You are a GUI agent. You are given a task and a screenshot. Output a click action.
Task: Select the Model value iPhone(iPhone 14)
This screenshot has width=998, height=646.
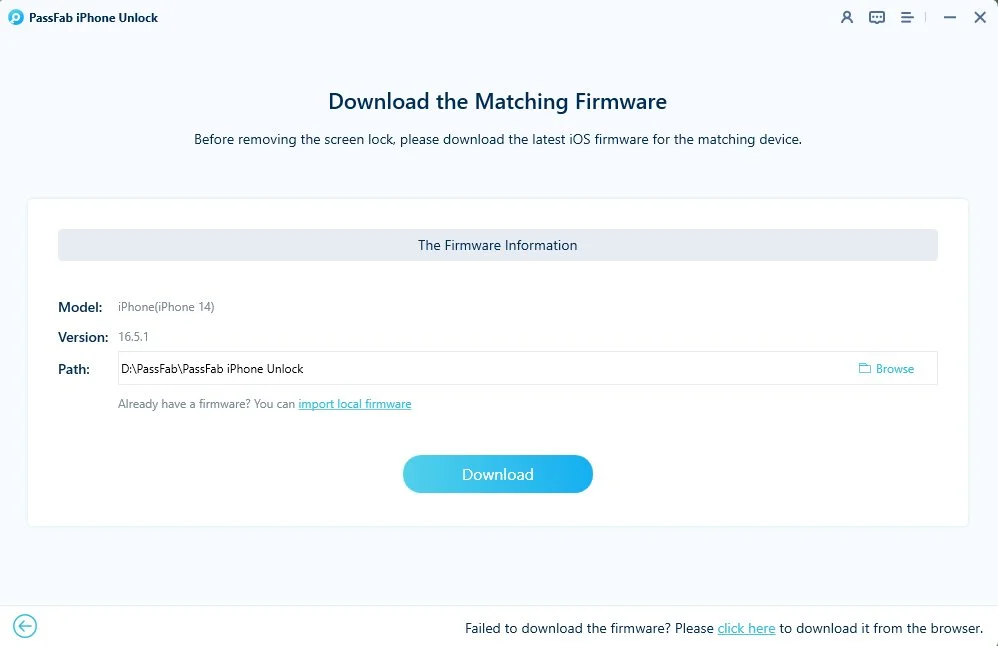pos(166,307)
